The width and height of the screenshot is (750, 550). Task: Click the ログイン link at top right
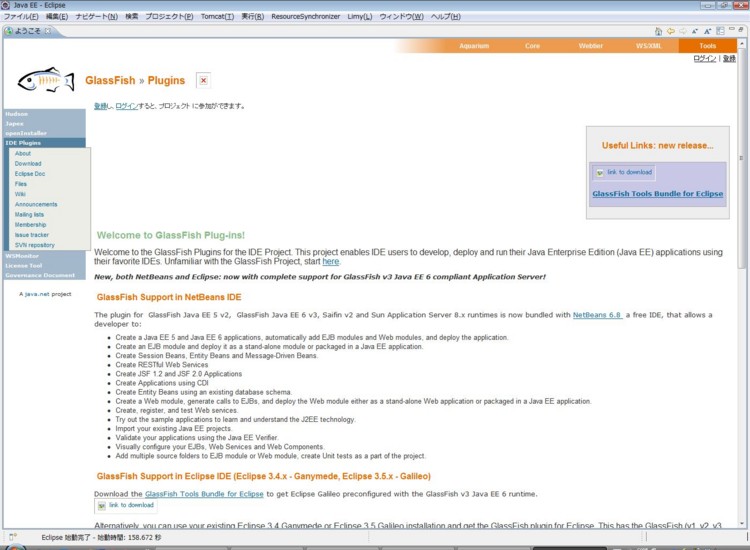tap(705, 58)
